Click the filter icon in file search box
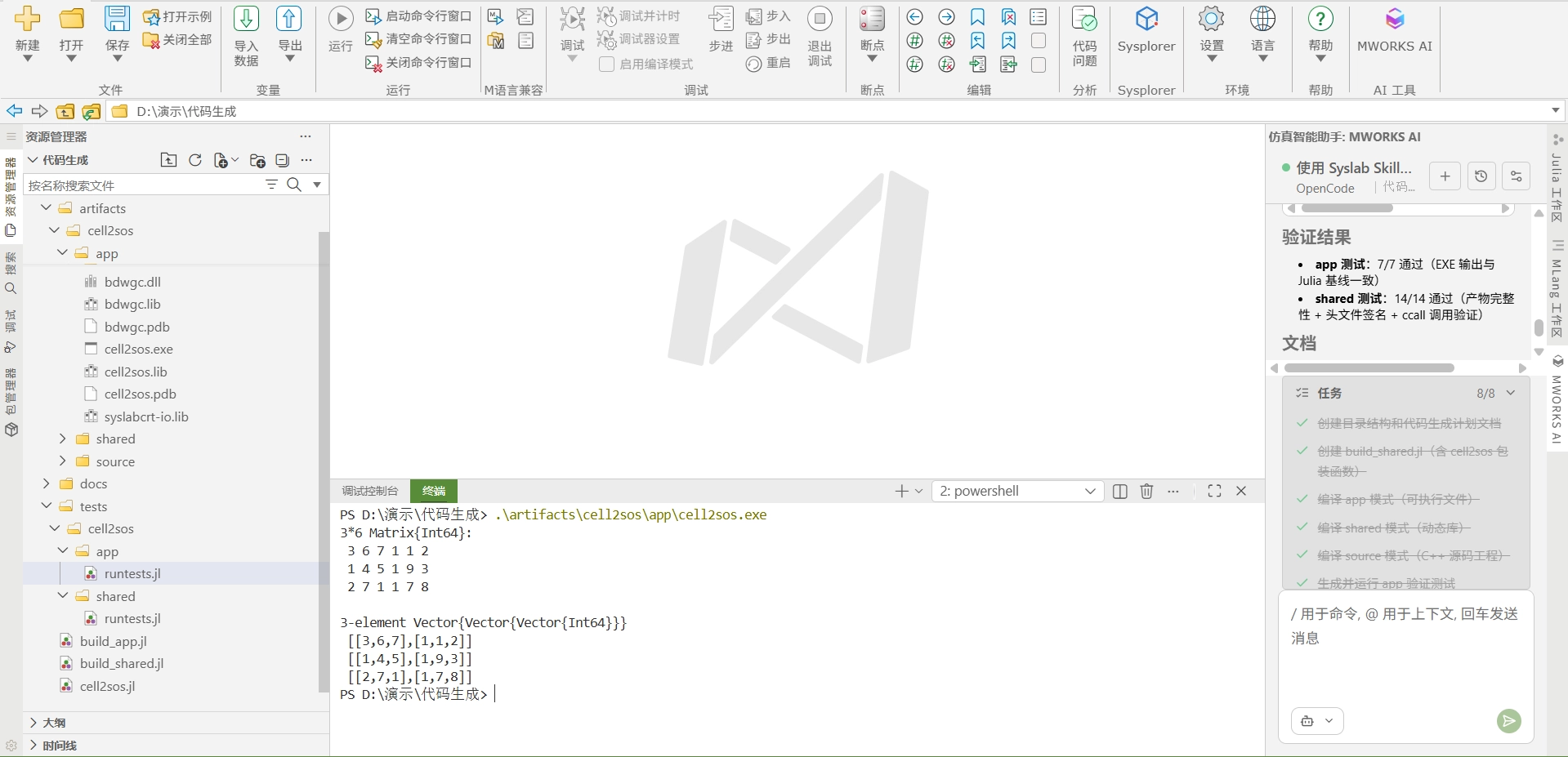1568x757 pixels. [272, 185]
